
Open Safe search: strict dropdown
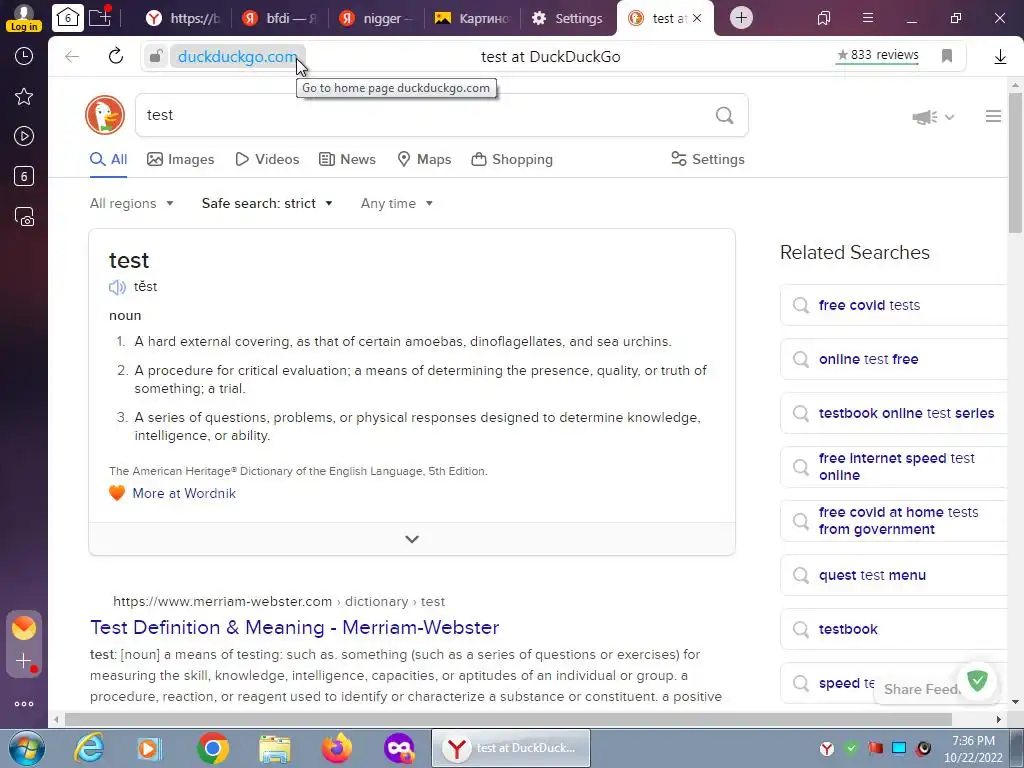(x=267, y=203)
